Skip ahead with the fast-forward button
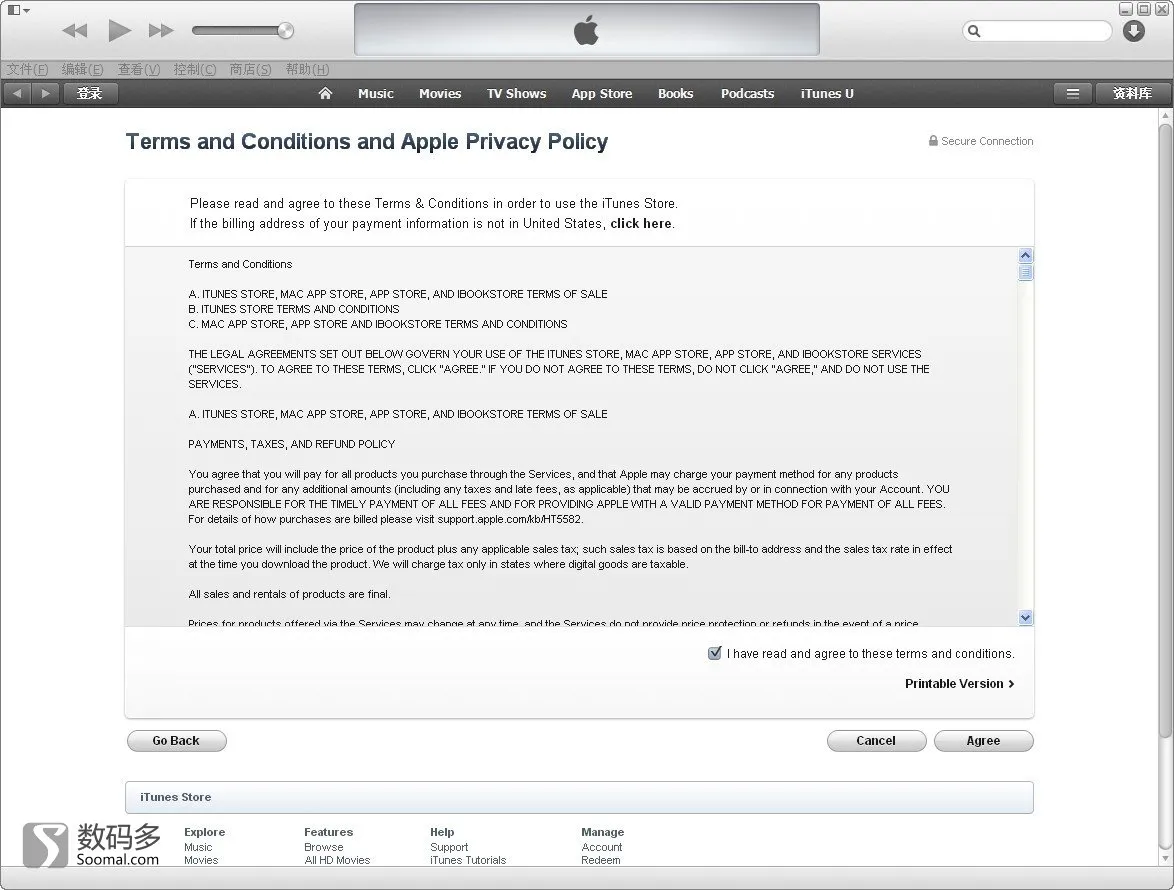Screen dimensions: 1174x890 point(161,31)
